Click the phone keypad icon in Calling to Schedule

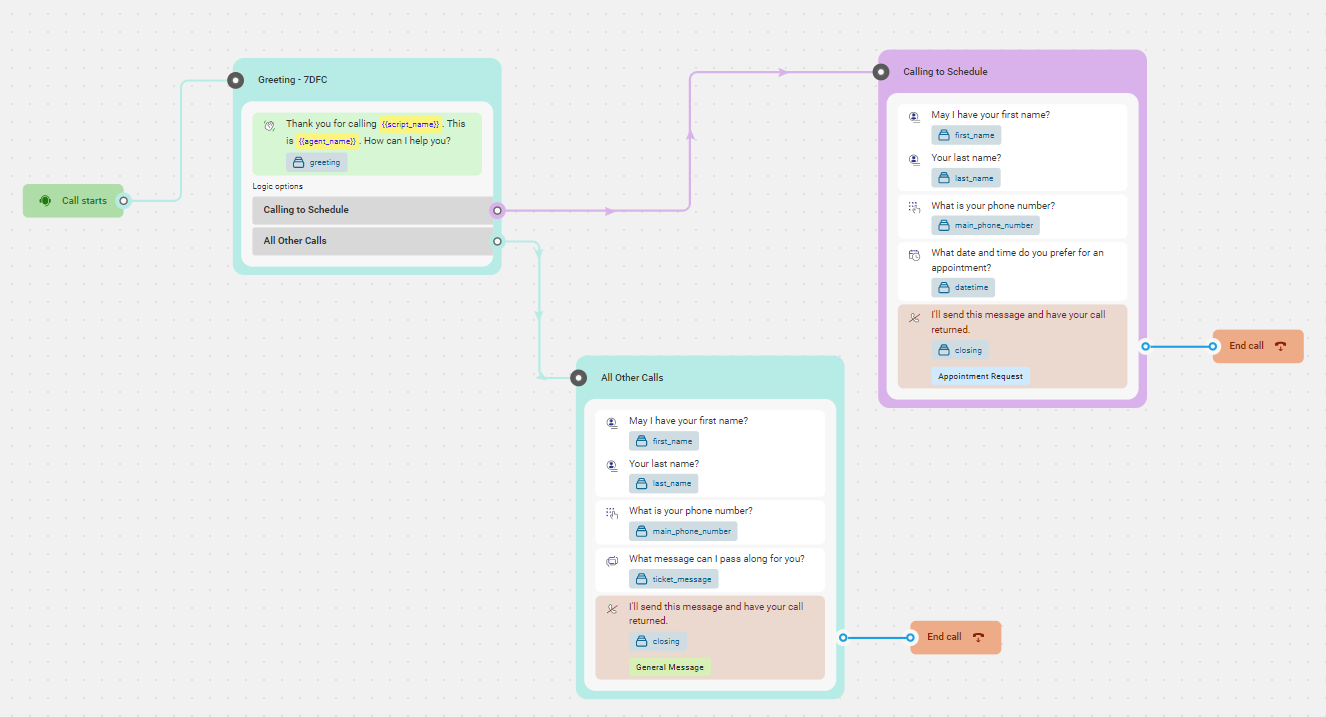point(914,207)
